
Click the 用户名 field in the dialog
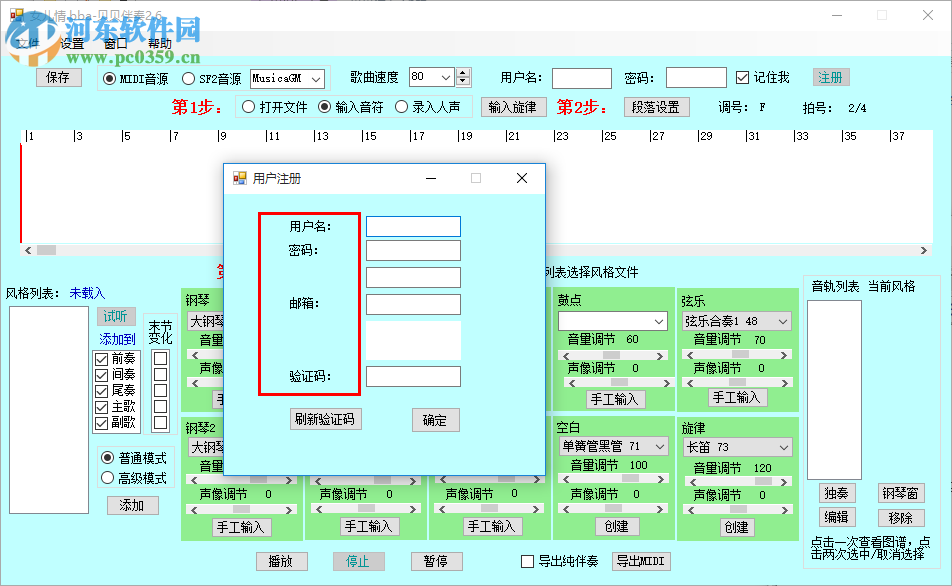tap(413, 226)
